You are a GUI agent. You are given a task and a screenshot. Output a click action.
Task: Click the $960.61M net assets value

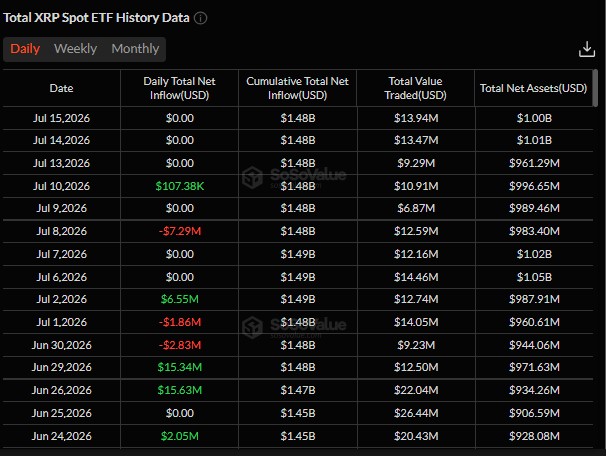534,322
